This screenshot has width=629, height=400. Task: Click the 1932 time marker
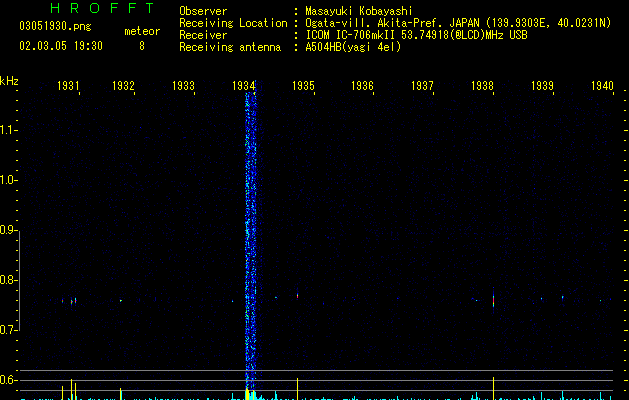point(123,85)
